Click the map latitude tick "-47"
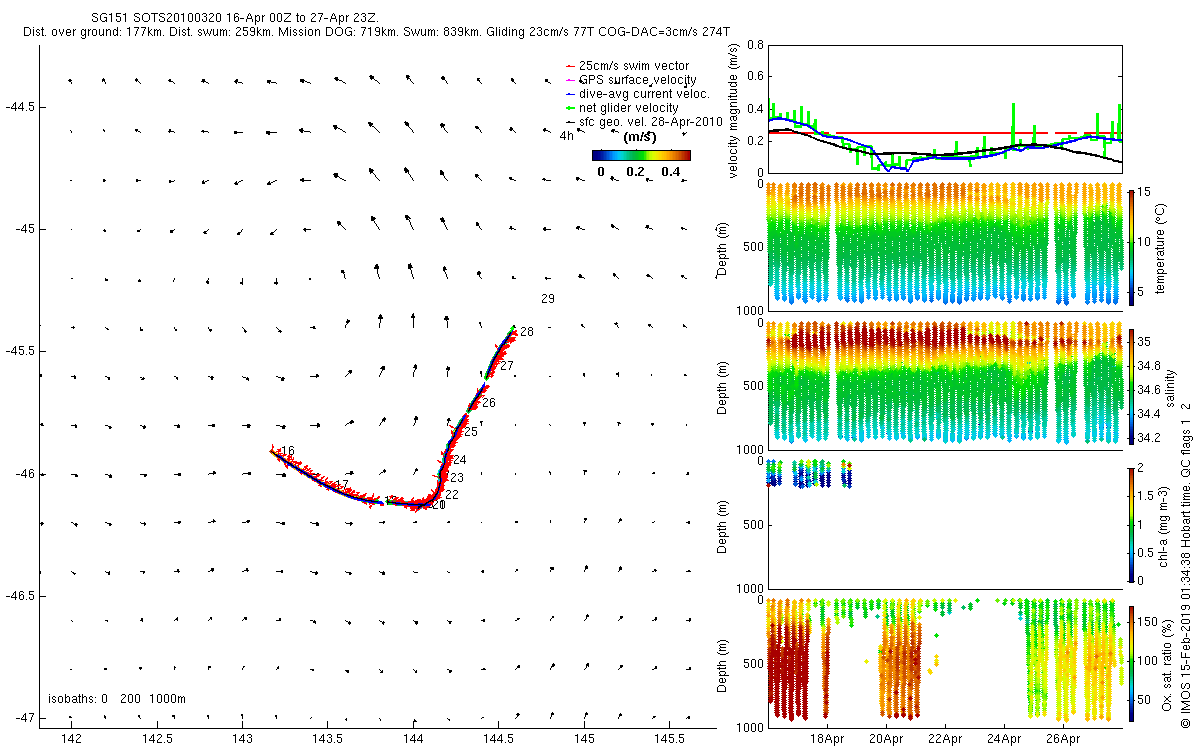The image size is (1200, 750). tap(24, 718)
